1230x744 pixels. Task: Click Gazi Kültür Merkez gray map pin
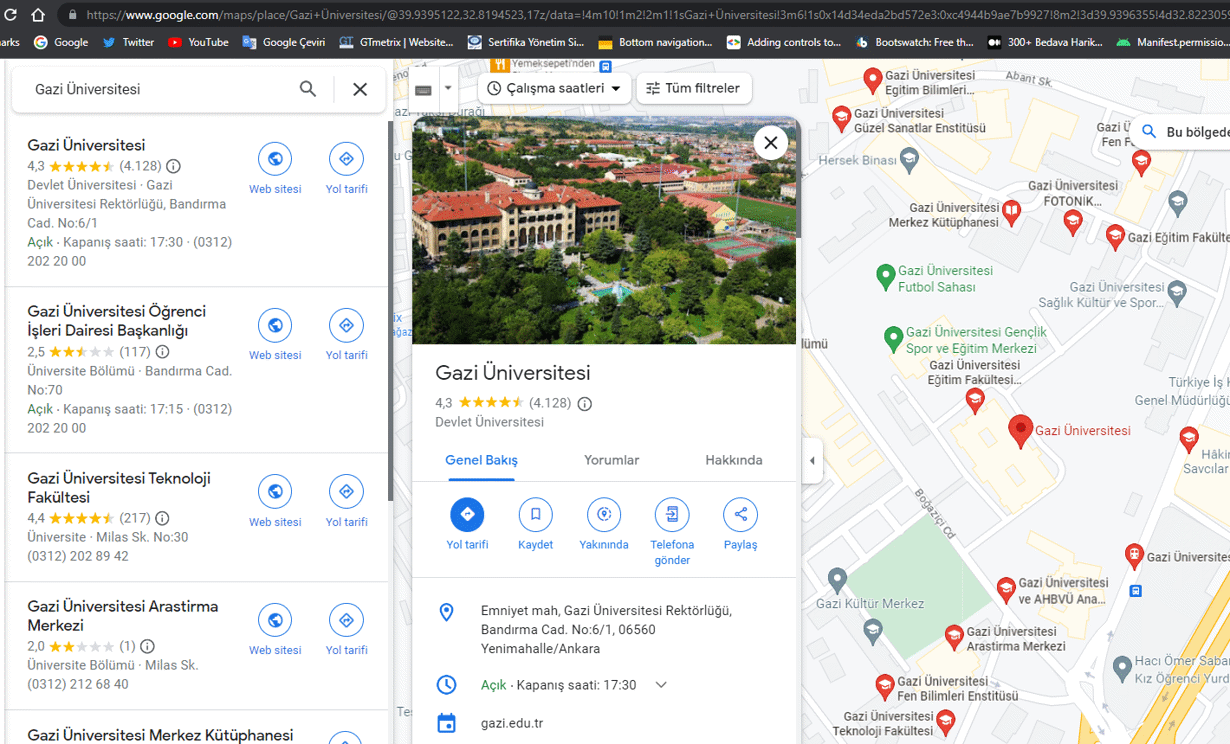pos(838,579)
